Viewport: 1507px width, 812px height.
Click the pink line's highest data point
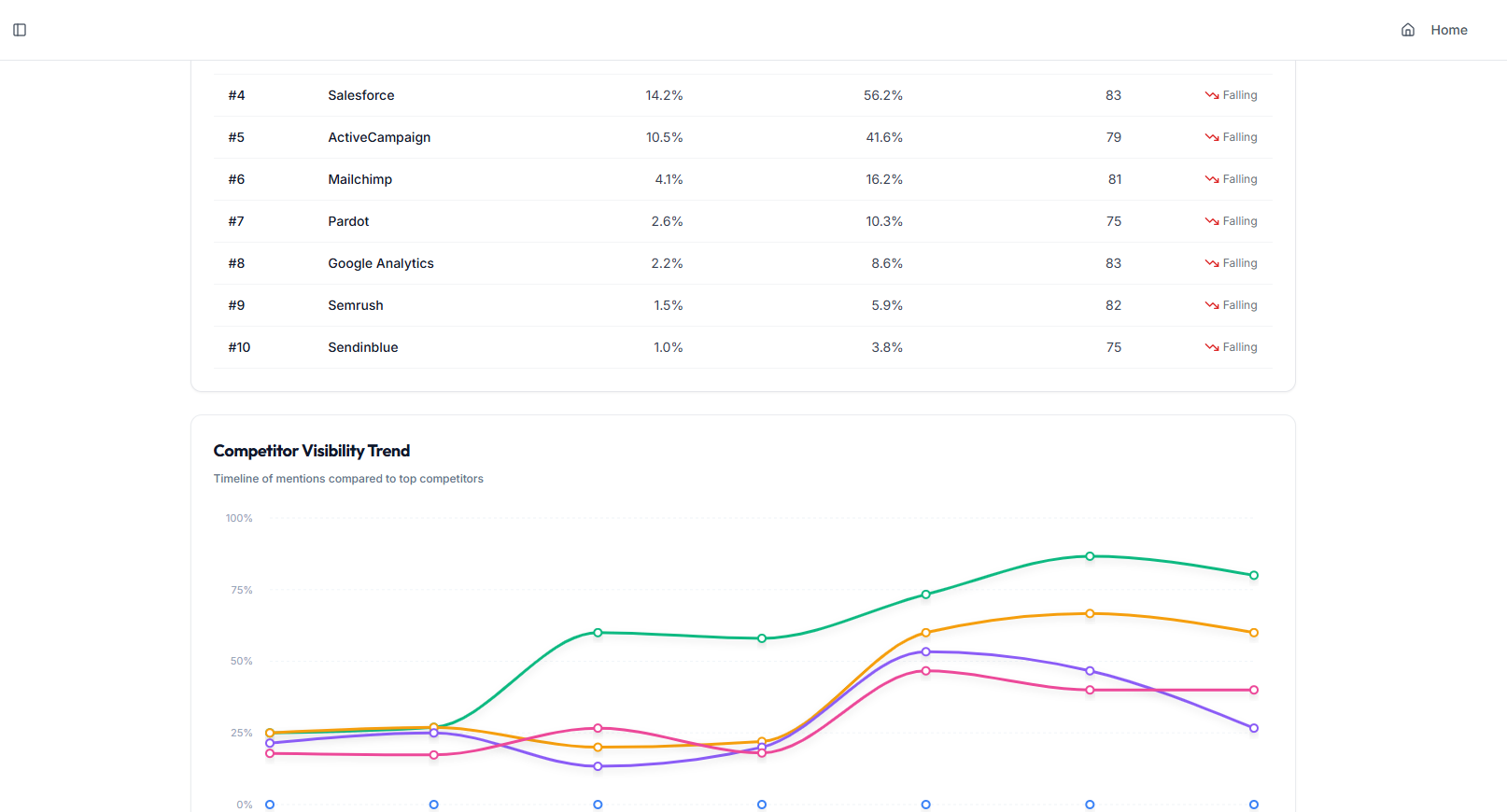tap(926, 671)
